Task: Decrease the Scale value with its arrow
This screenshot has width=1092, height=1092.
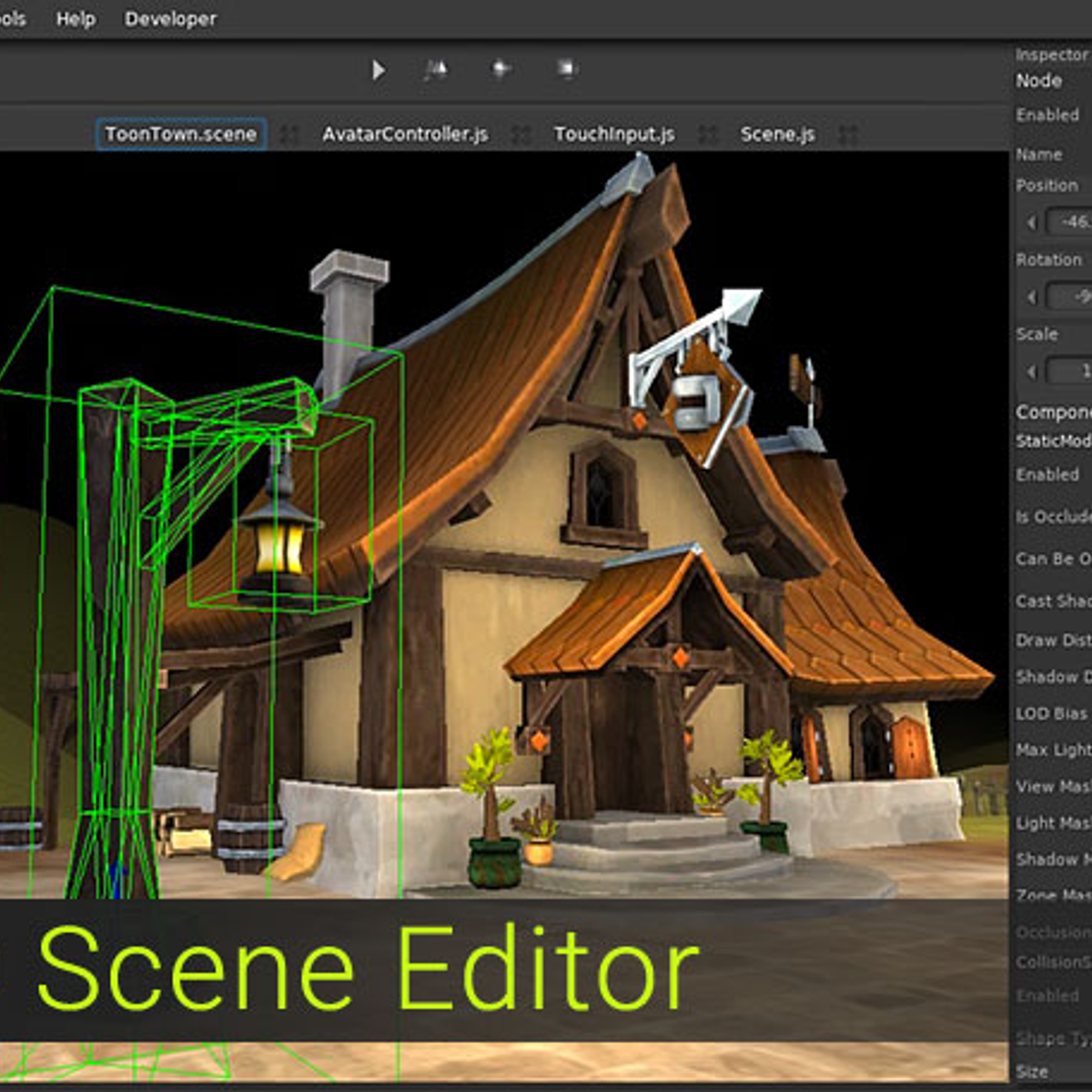Action: 1031,371
